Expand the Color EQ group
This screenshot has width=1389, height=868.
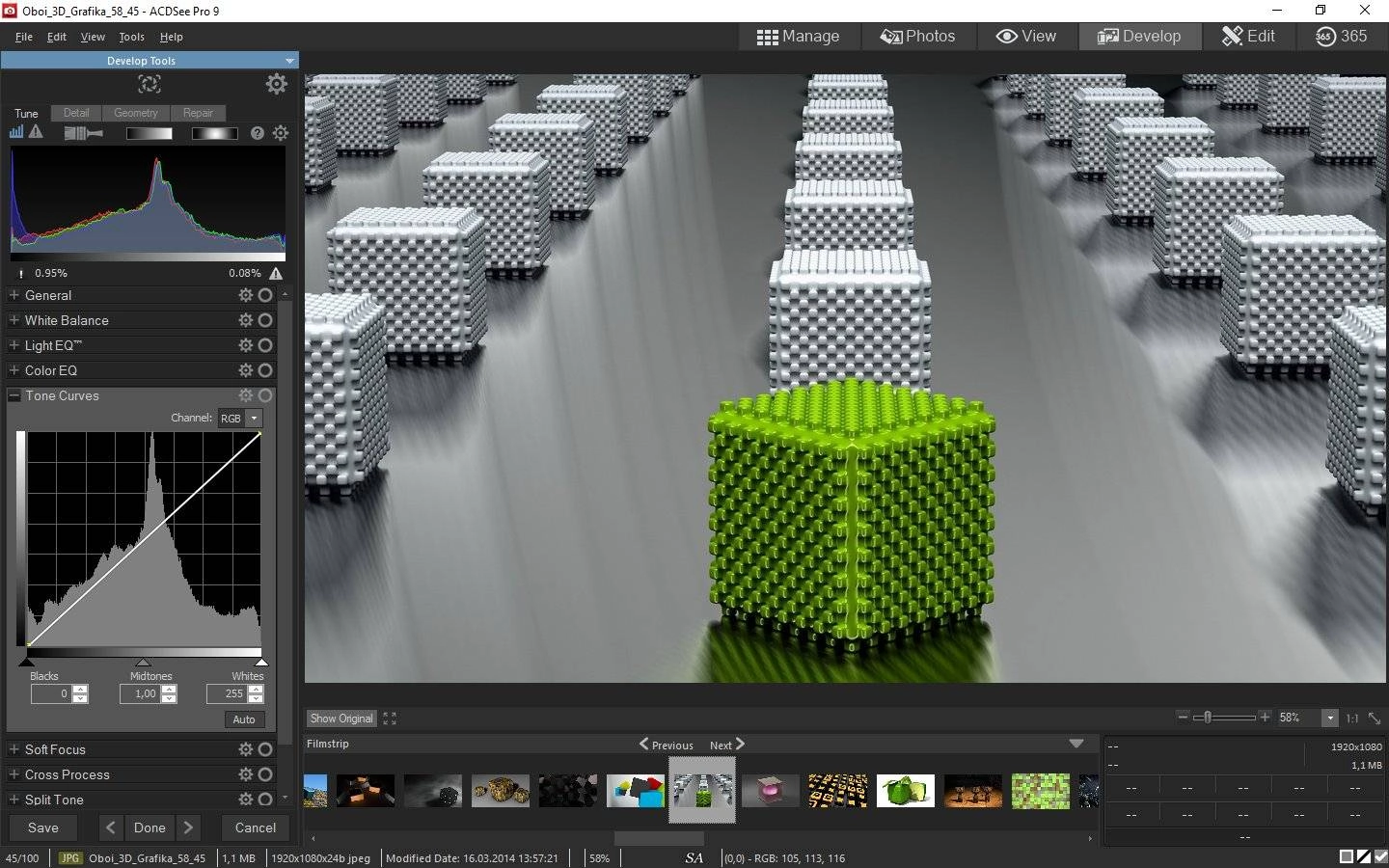coord(14,370)
